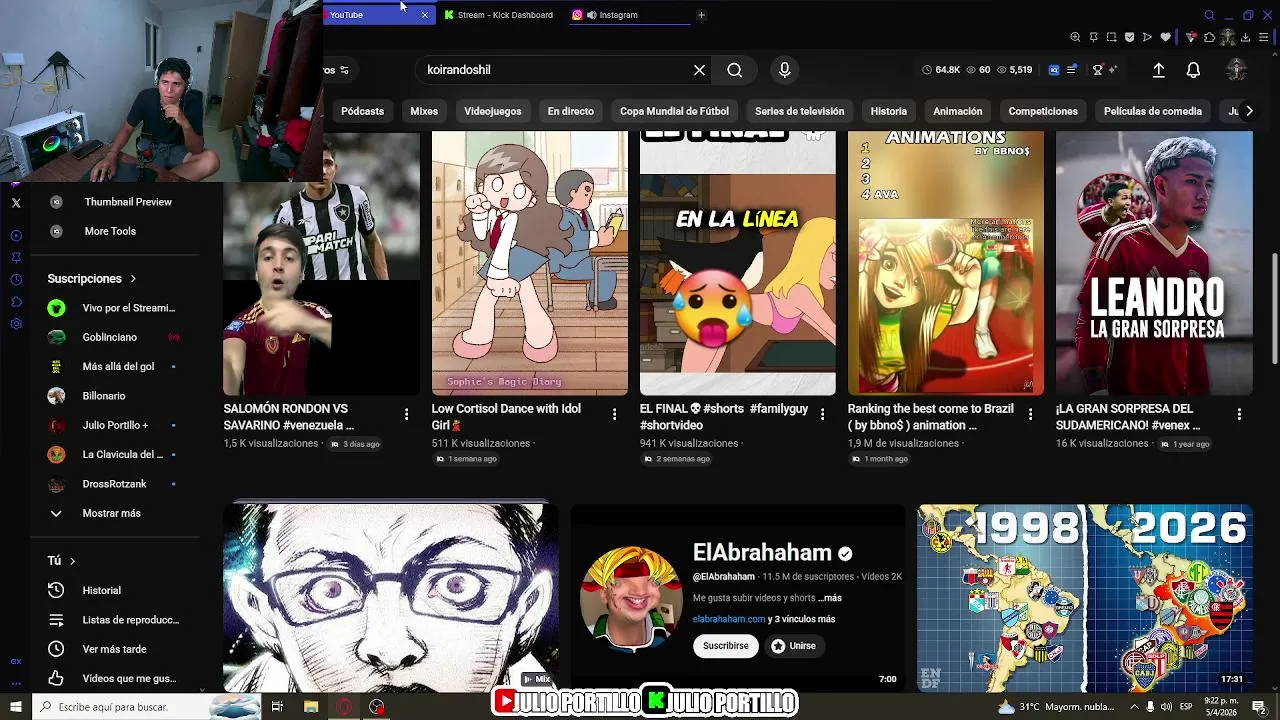Image resolution: width=1280 pixels, height=720 pixels.
Task: Open Opera browser taskbar icon
Action: 344,707
